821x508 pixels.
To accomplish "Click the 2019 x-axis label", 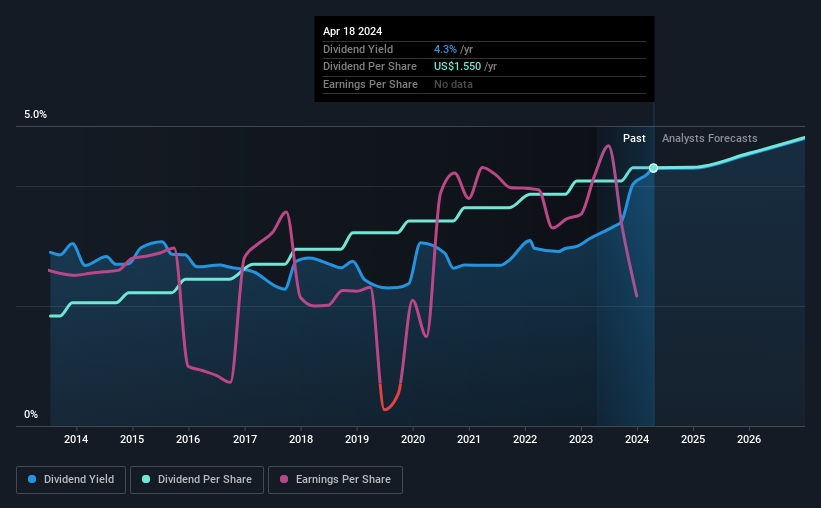I will [357, 439].
